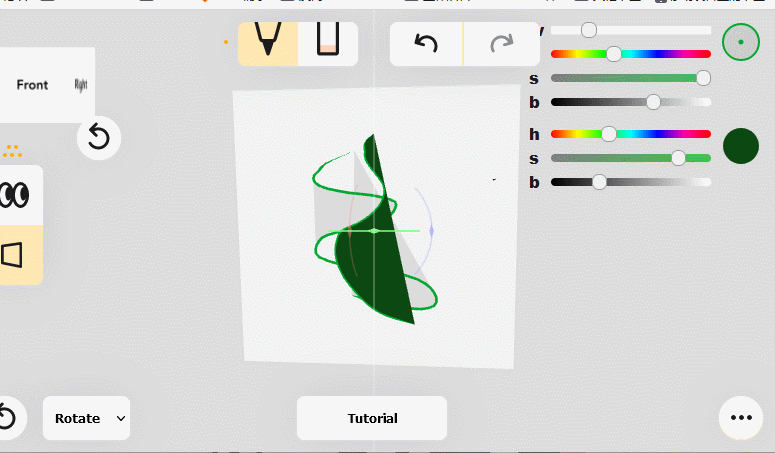The height and width of the screenshot is (453, 775).
Task: Switch to the Front view
Action: click(x=32, y=85)
